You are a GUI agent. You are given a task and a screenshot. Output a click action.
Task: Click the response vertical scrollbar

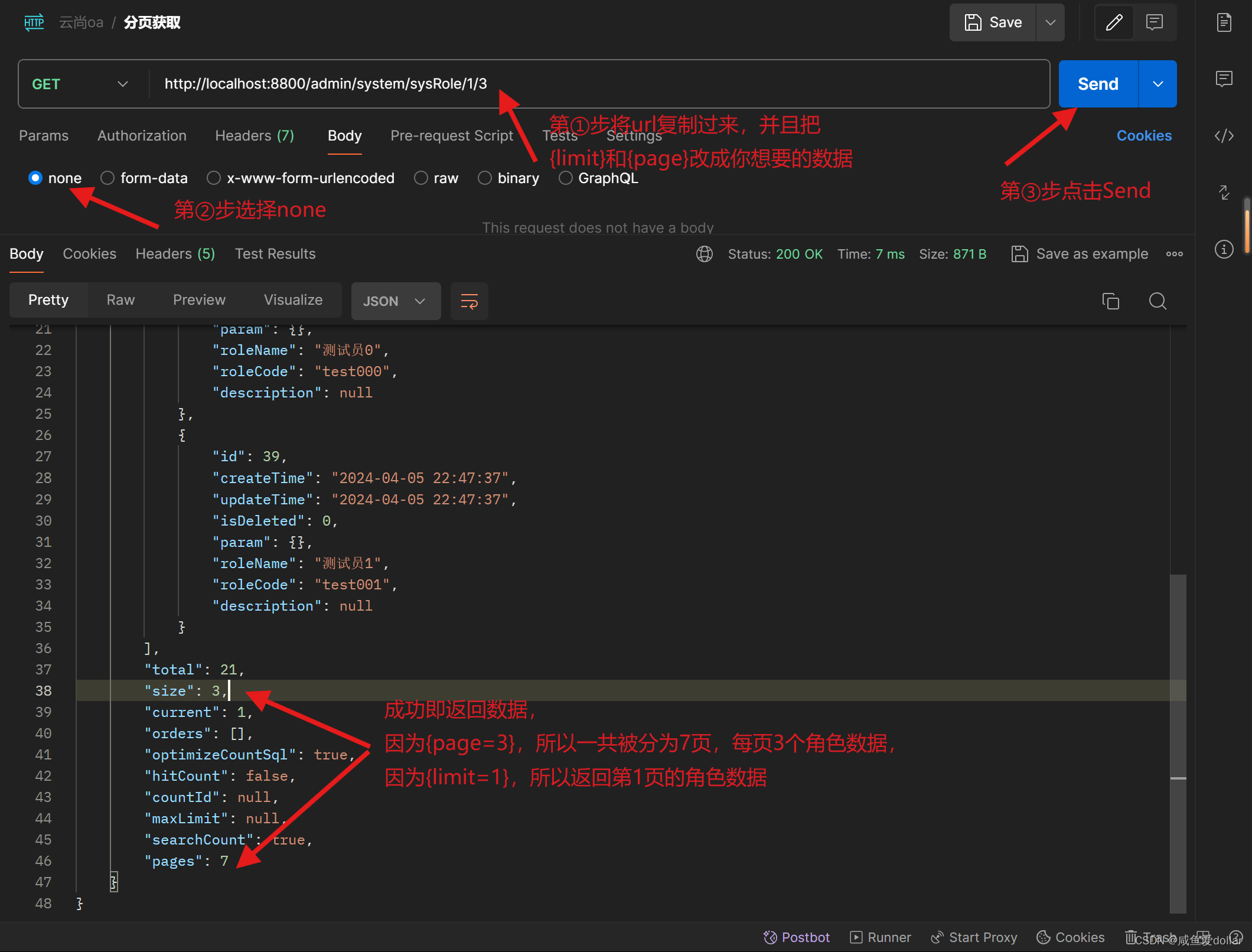(x=1178, y=743)
